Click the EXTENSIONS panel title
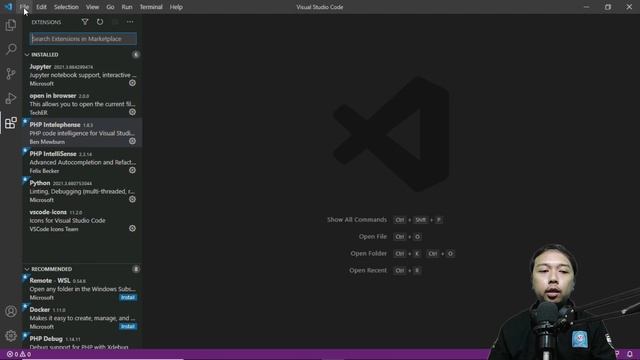Viewport: 640px width, 360px height. coord(46,22)
